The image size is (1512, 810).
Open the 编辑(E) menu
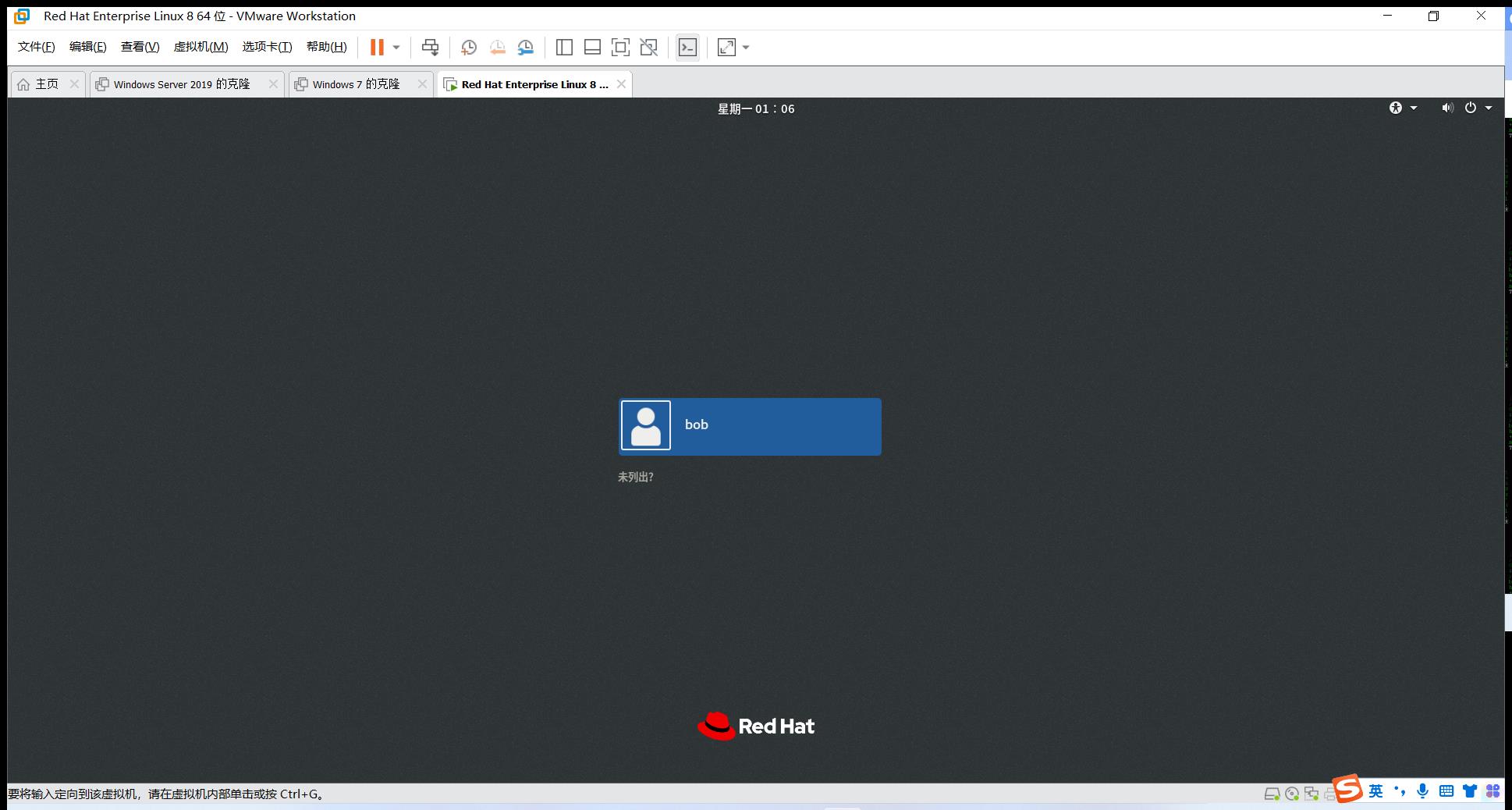coord(88,47)
